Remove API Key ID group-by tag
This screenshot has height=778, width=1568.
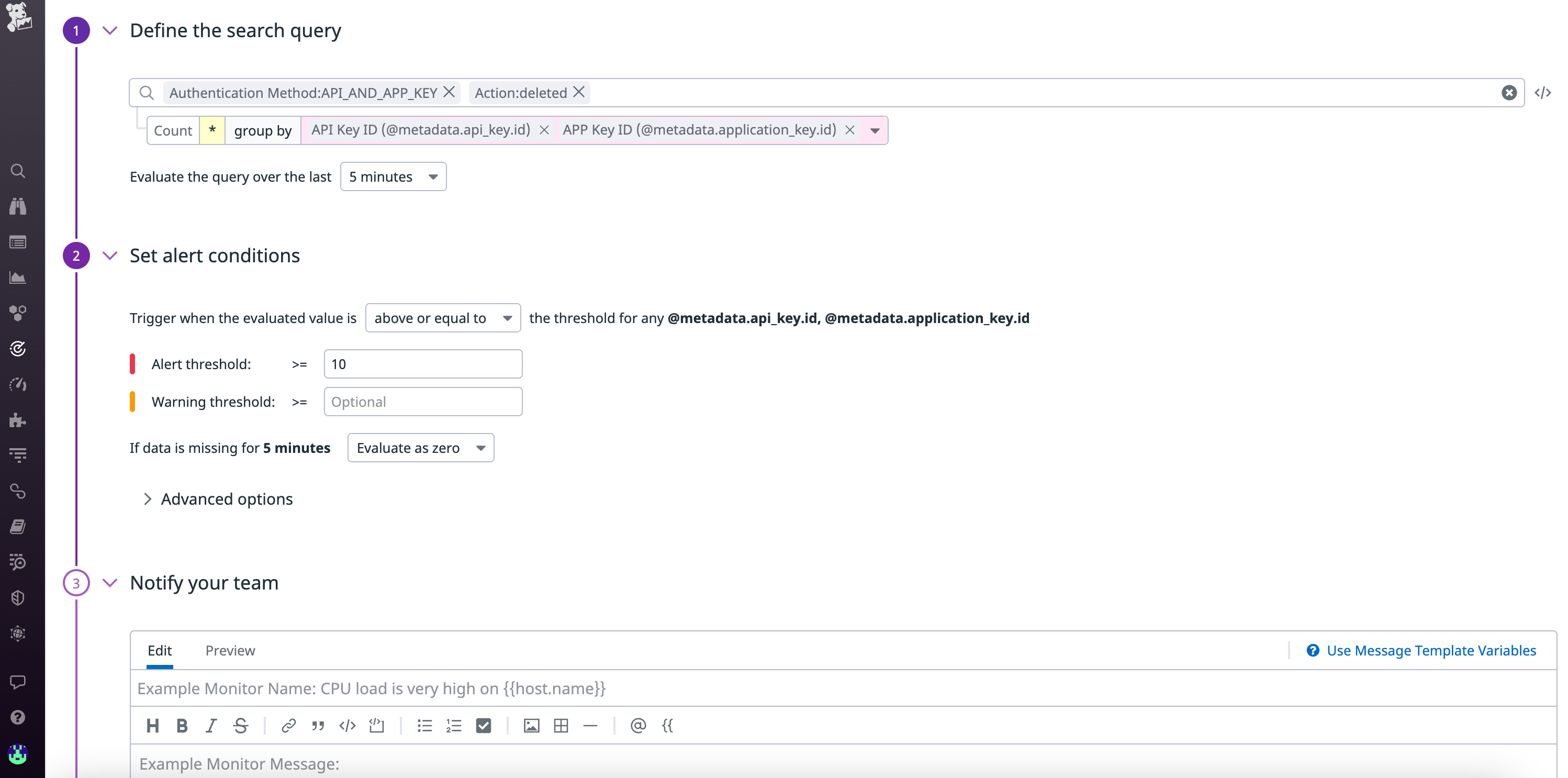[544, 130]
